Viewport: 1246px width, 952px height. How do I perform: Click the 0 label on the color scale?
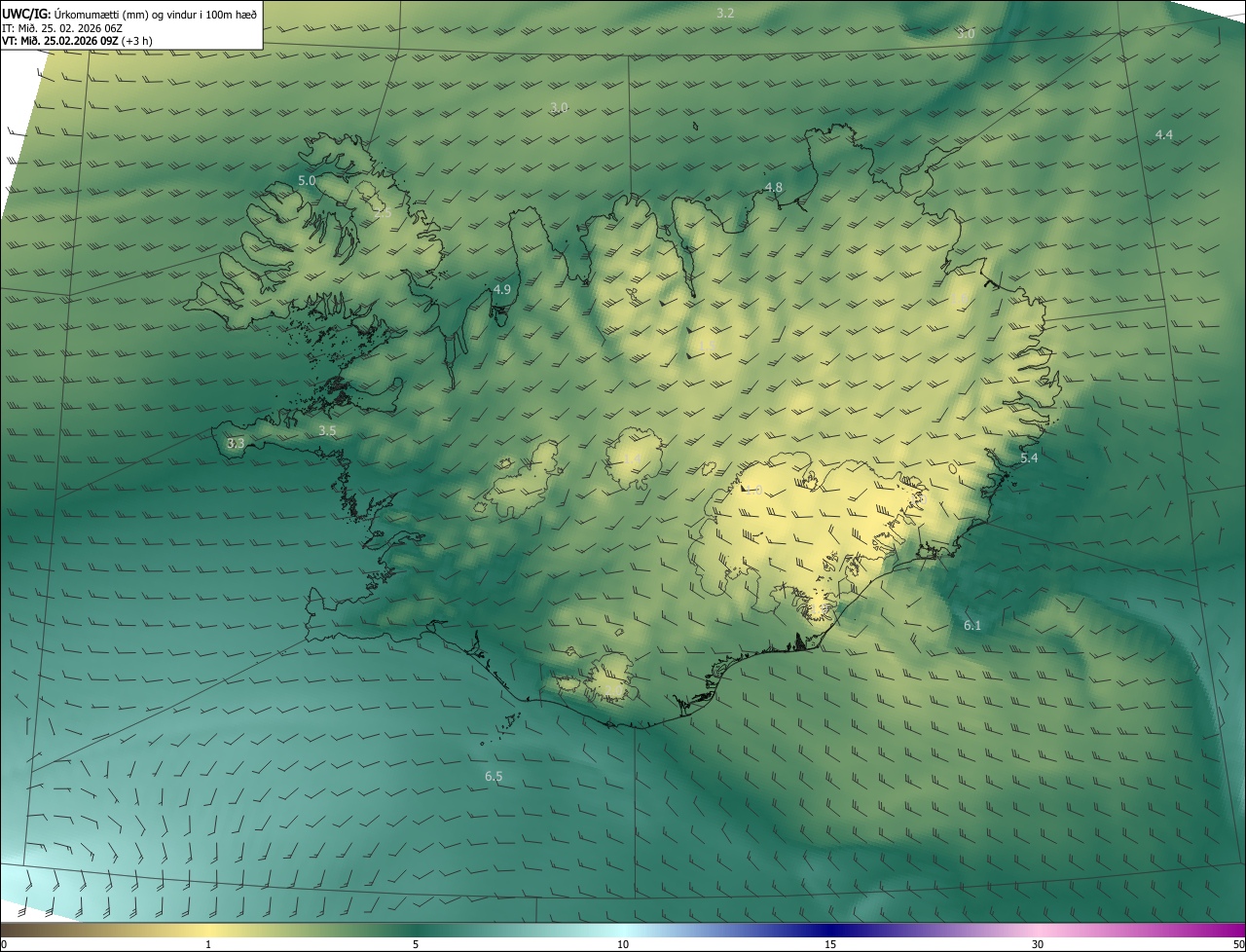(x=3, y=945)
